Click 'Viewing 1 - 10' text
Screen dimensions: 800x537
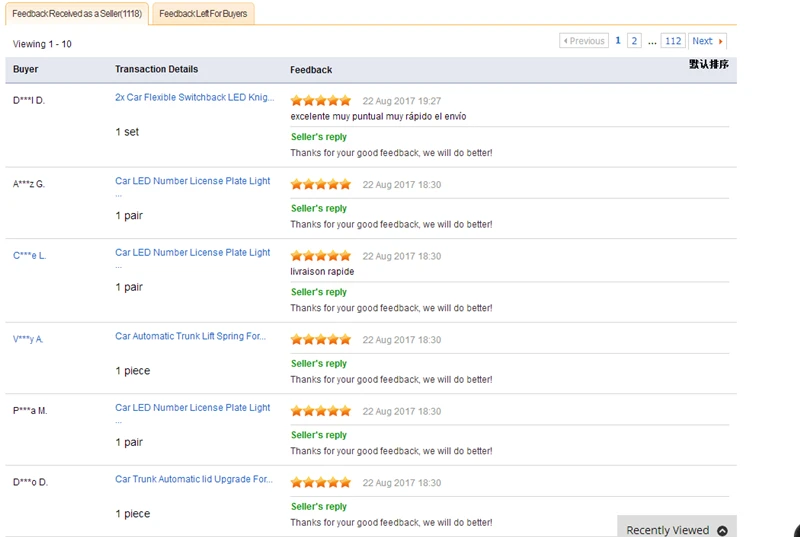[x=42, y=44]
